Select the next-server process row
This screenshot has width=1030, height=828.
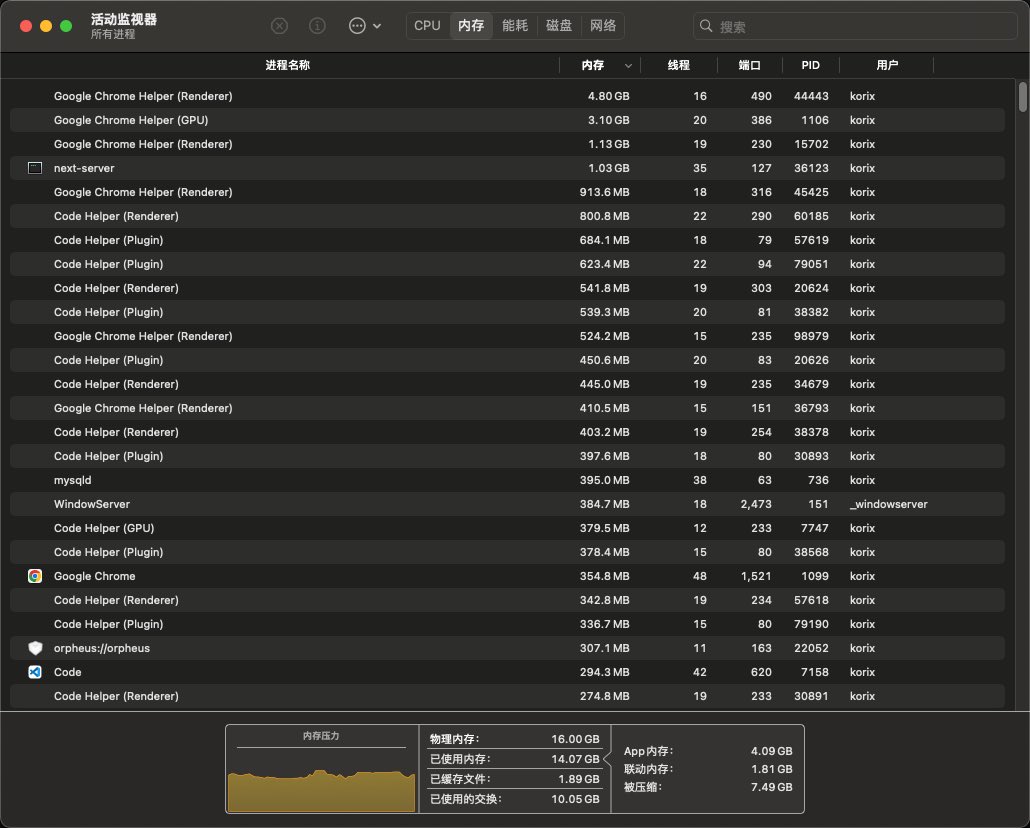[x=507, y=168]
